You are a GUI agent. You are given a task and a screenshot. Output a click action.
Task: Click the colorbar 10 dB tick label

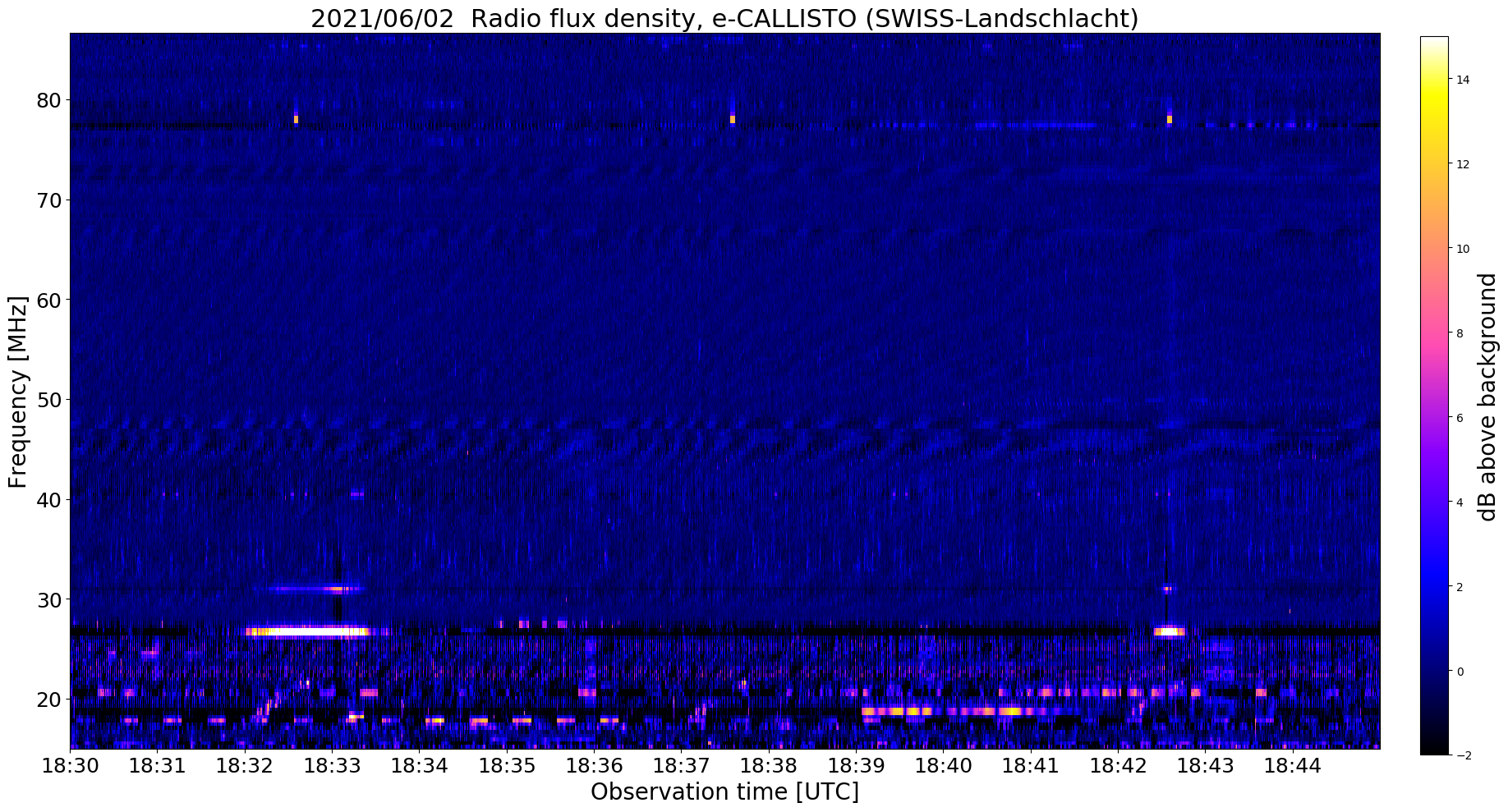(x=1462, y=249)
